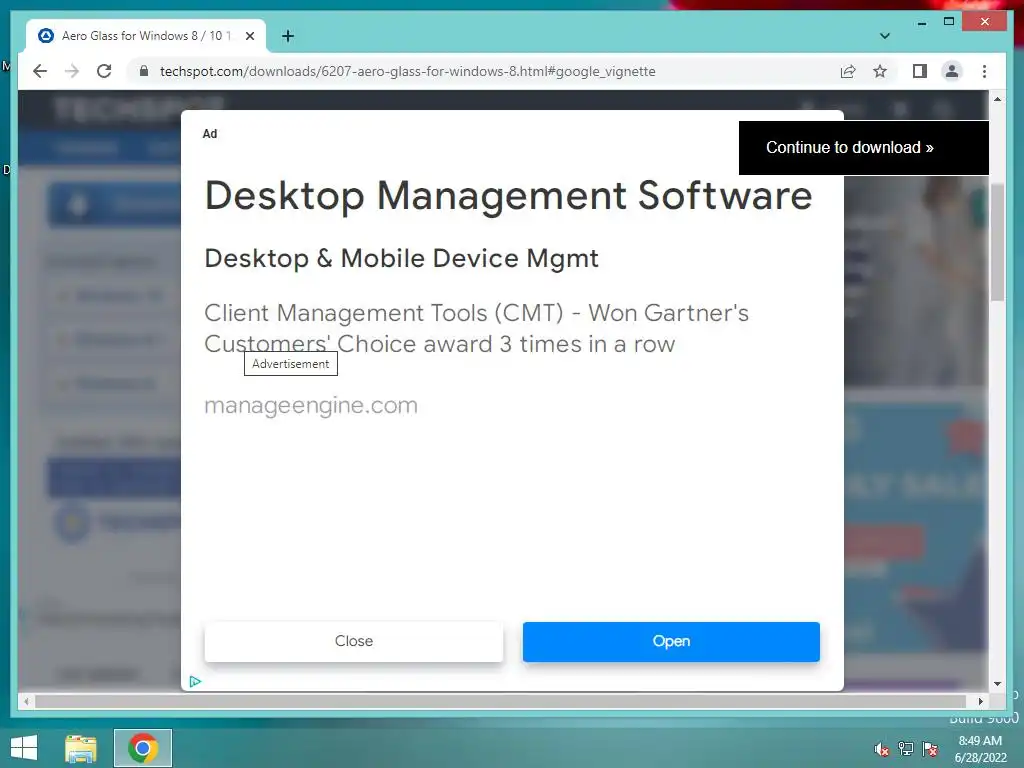Open a new tab with the plus button
1024x768 pixels.
(x=288, y=36)
